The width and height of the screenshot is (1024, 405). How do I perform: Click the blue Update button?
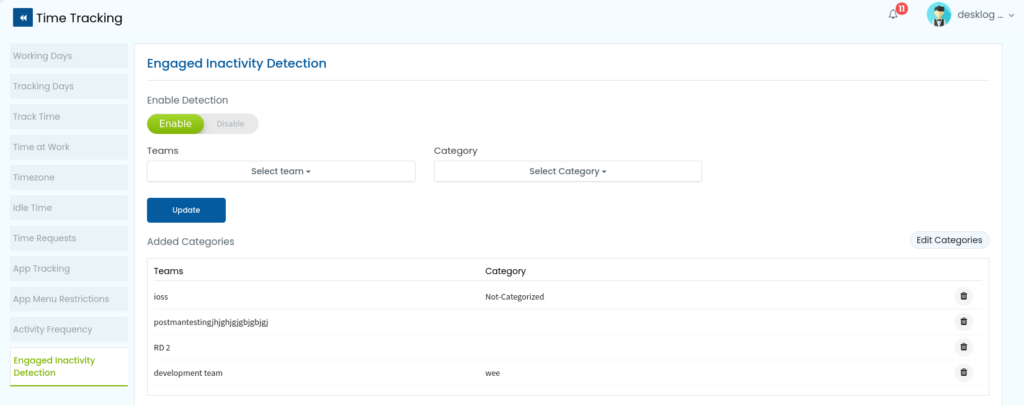pos(186,210)
